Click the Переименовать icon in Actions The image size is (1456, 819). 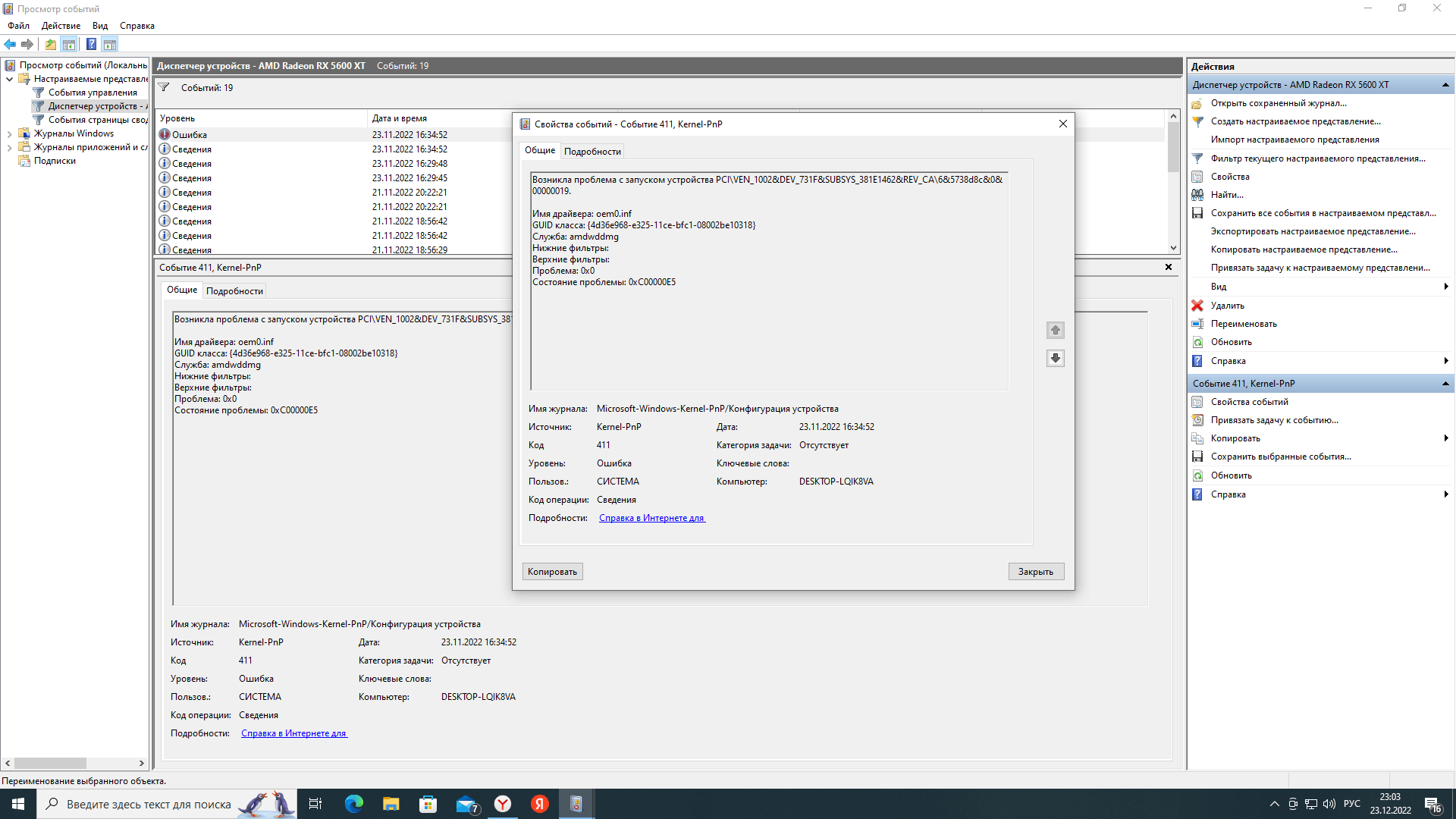click(x=1197, y=324)
